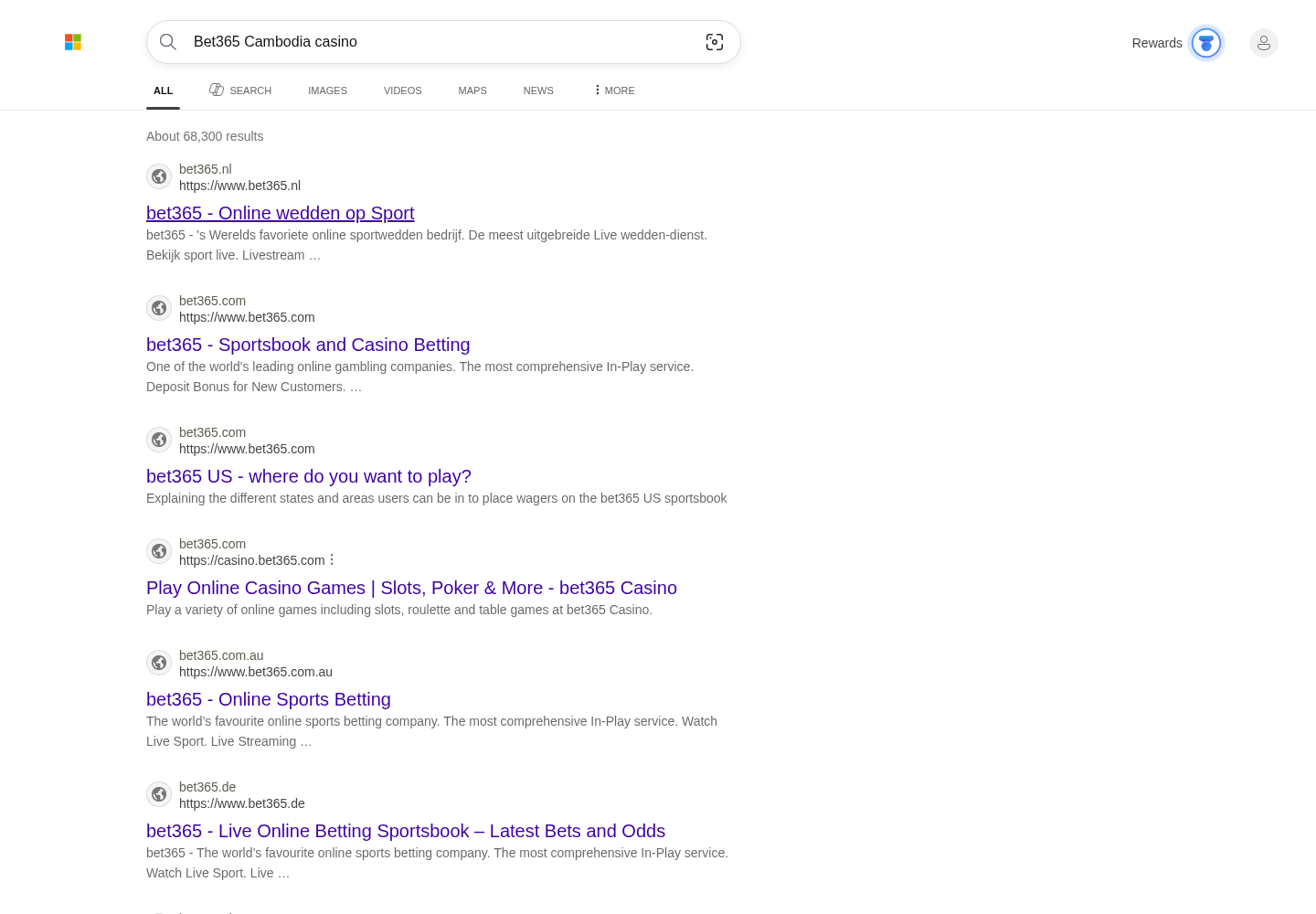Click globe icon of bet365 US result
This screenshot has width=1316, height=914.
pos(159,440)
